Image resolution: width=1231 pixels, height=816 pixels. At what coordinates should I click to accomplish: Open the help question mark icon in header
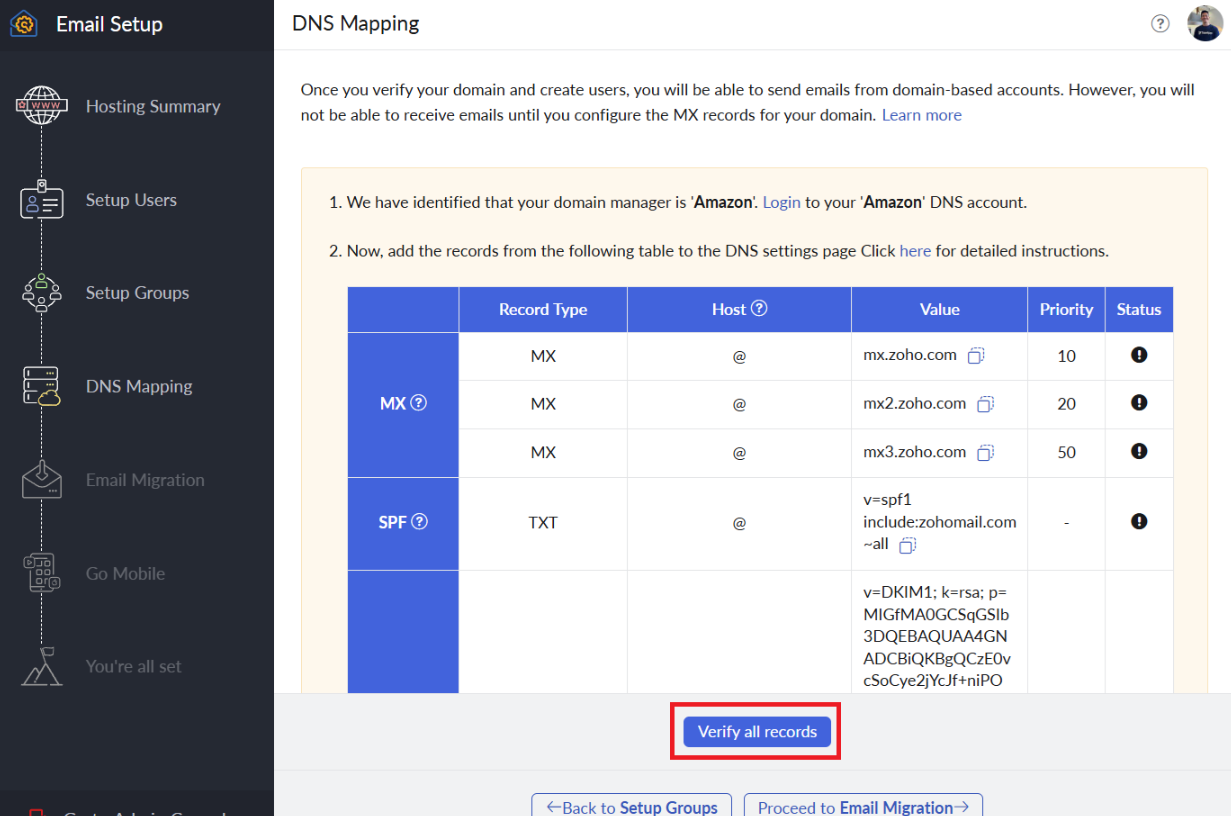[1160, 24]
